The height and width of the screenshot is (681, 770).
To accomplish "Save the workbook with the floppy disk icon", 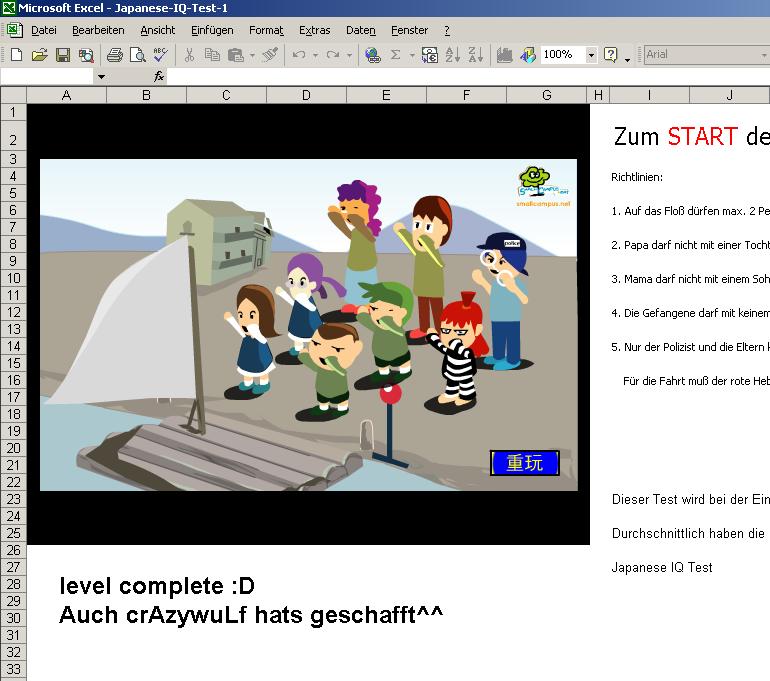I will coord(62,55).
